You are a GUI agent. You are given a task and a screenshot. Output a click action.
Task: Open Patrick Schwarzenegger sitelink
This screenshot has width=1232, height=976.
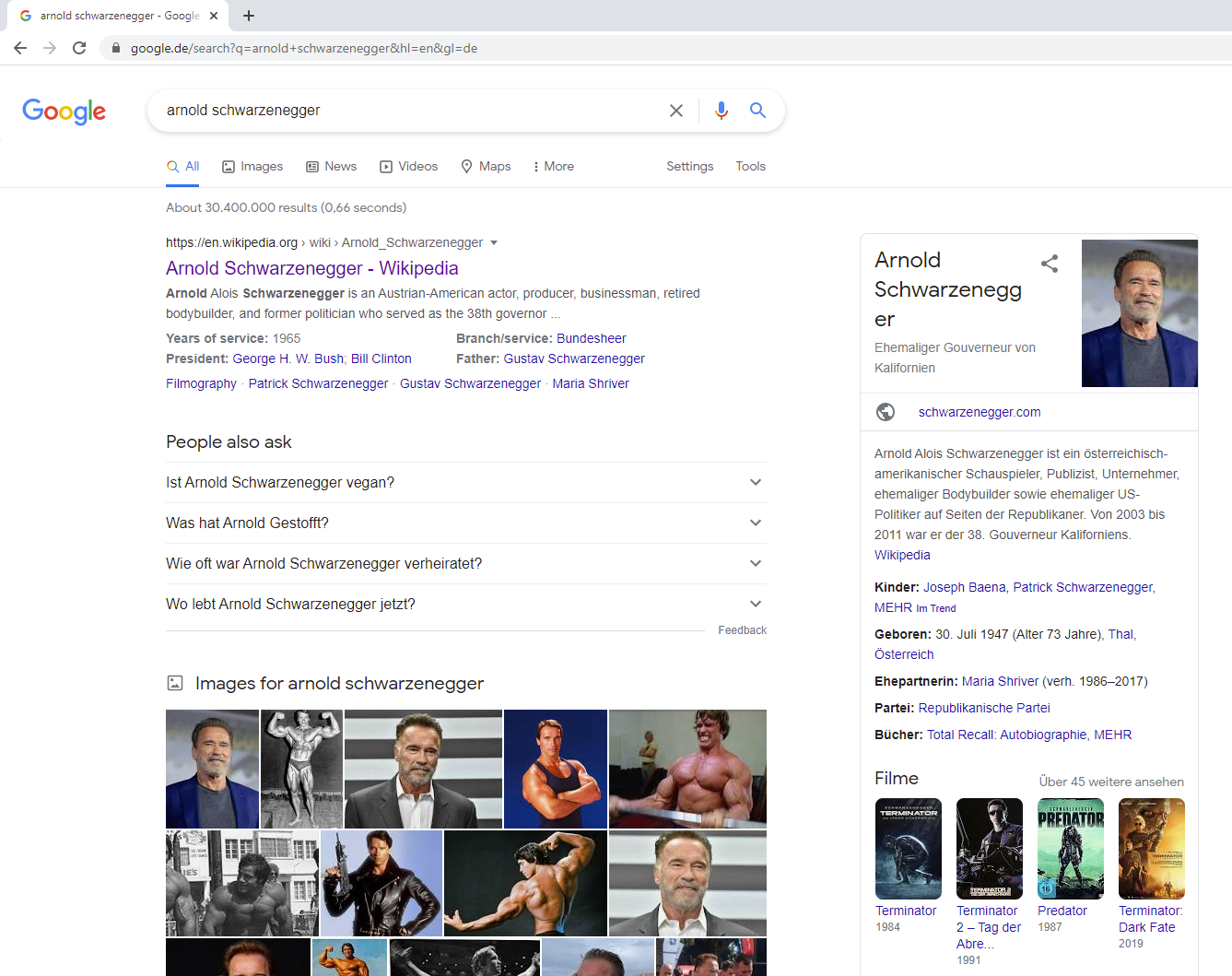[x=318, y=383]
